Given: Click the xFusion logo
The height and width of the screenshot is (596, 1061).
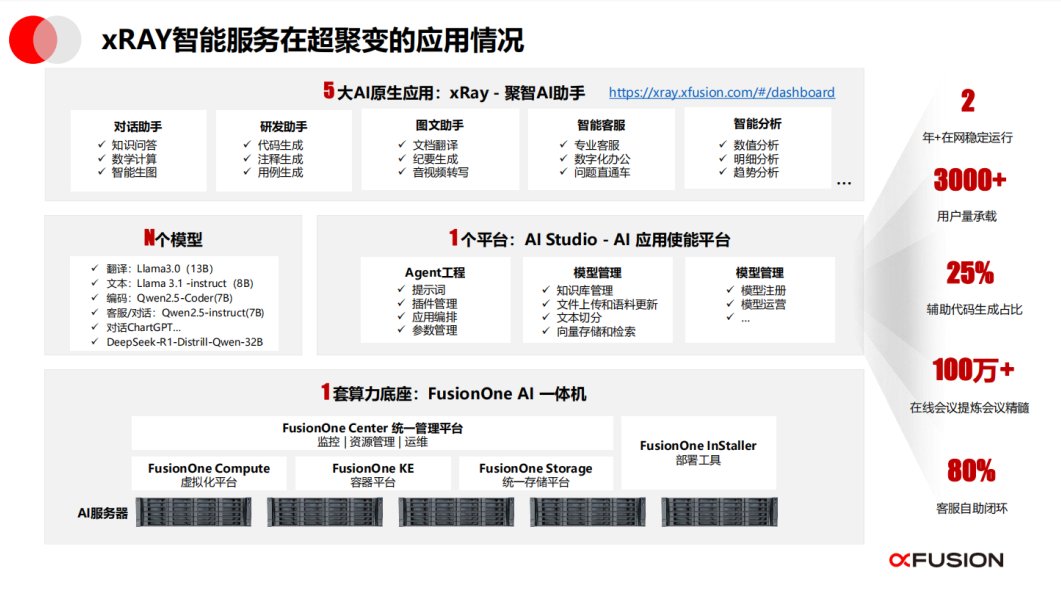Looking at the screenshot, I should [946, 560].
